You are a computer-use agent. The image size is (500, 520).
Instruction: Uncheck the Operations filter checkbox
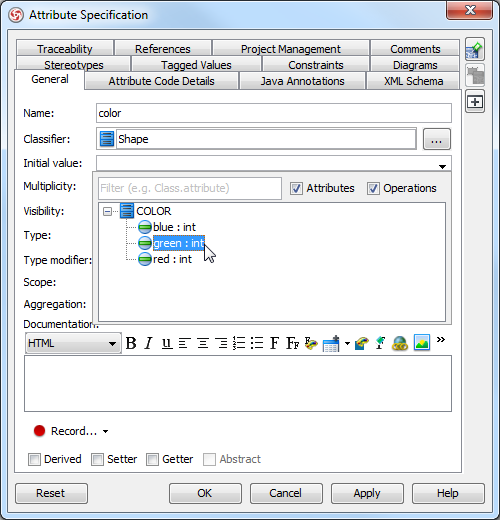coord(373,188)
